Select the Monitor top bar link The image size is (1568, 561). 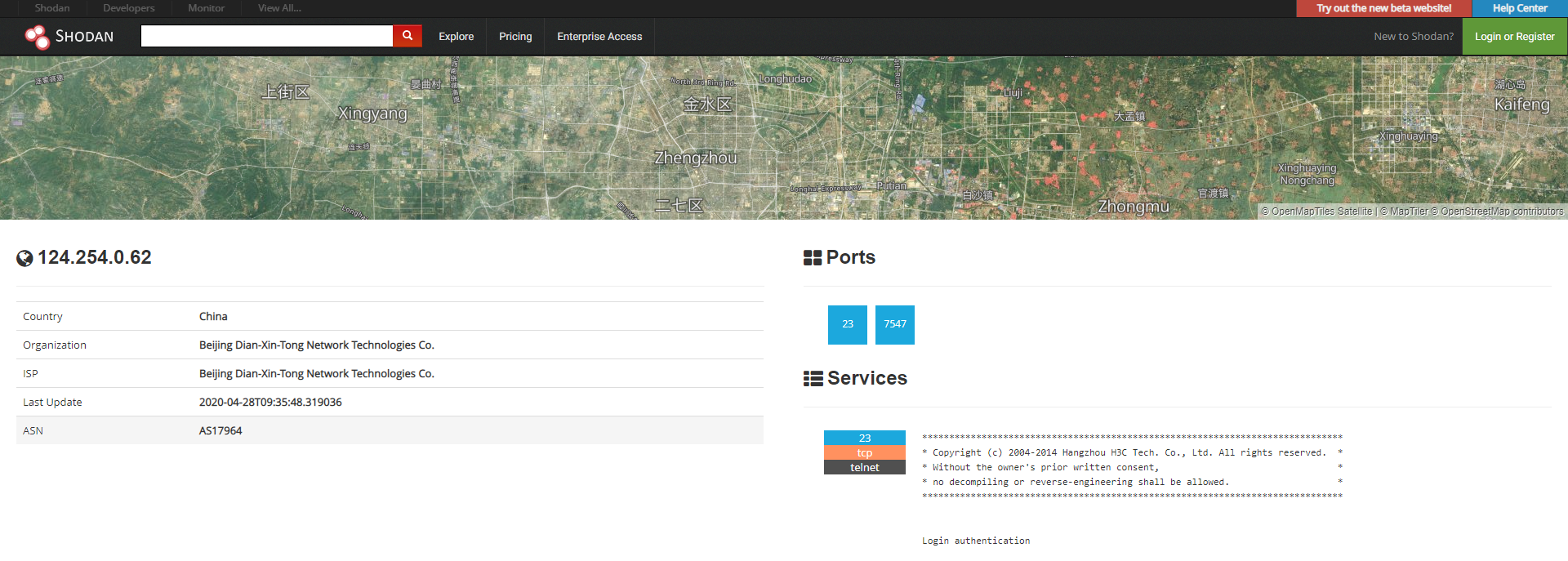click(x=207, y=8)
